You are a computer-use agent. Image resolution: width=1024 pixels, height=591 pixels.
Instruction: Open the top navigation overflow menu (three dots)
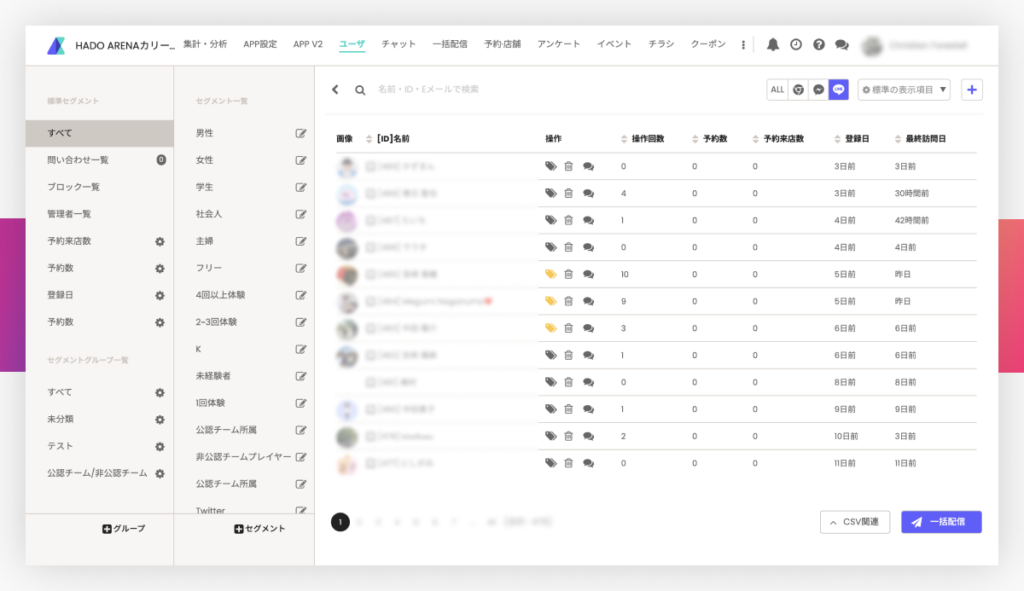[x=743, y=45]
